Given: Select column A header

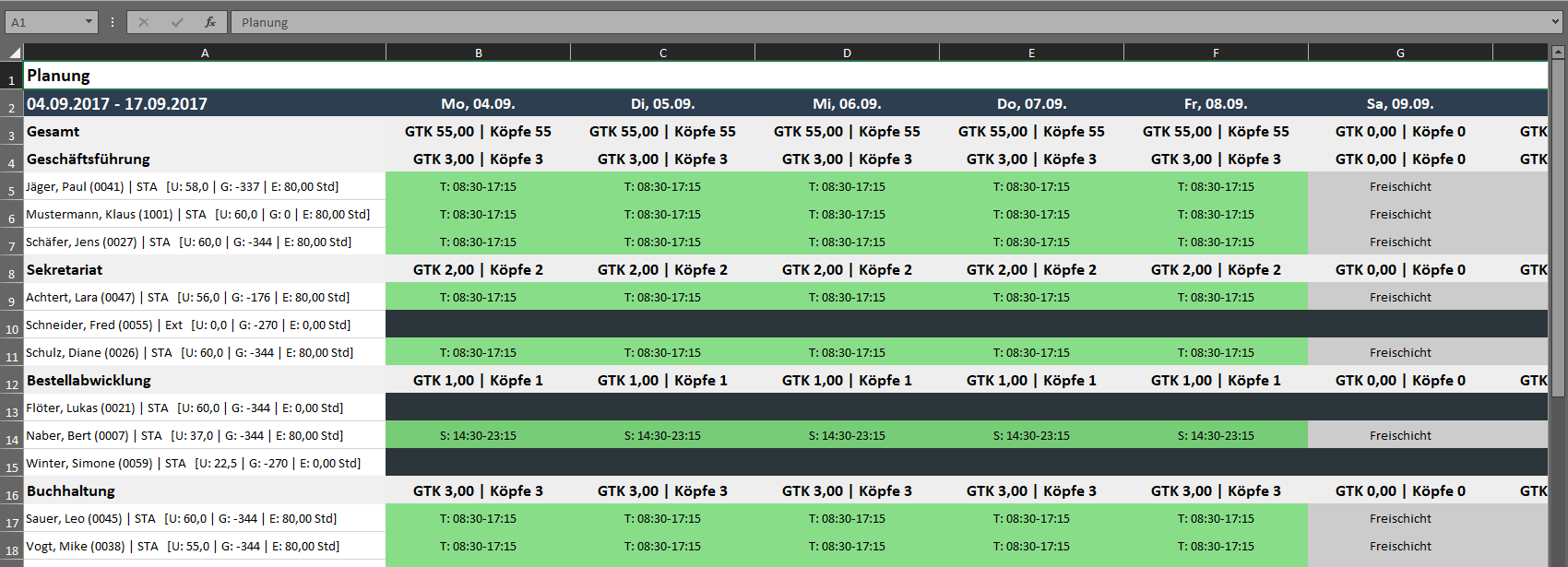Looking at the screenshot, I should 205,53.
